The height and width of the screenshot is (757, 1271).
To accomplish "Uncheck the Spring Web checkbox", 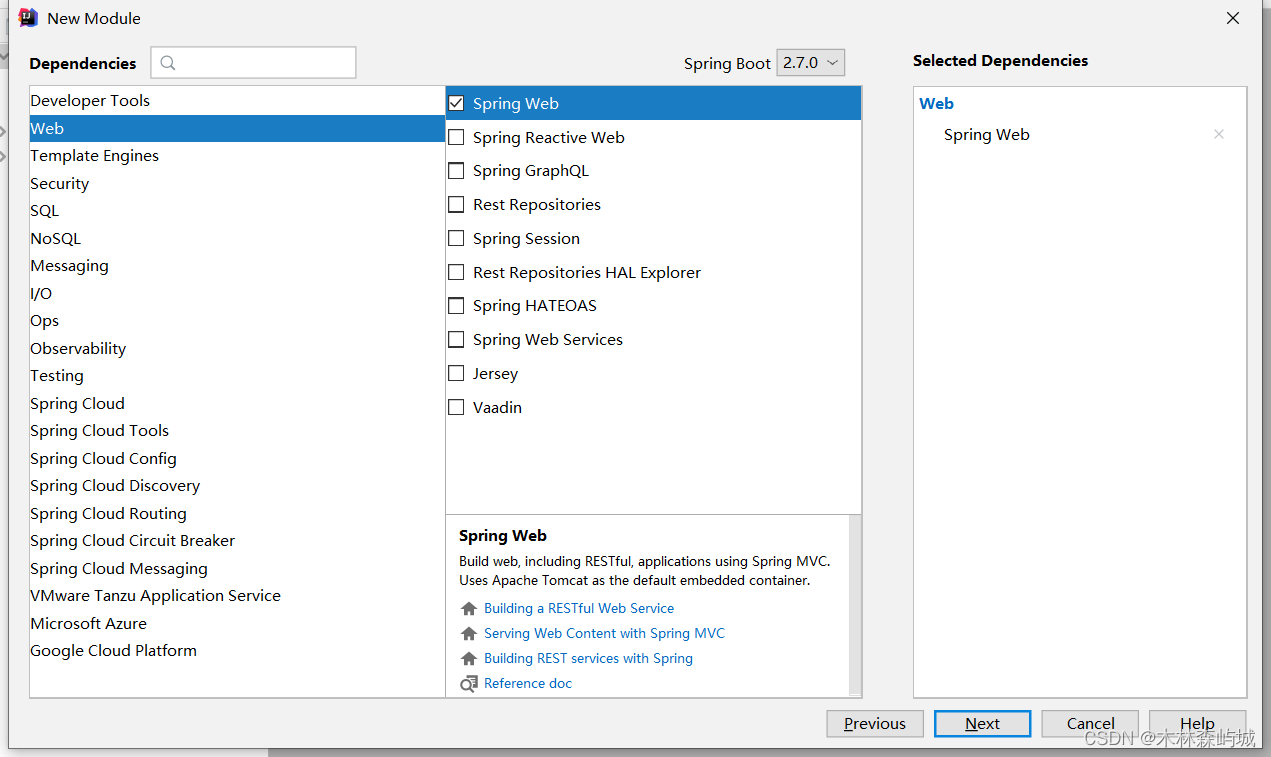I will pyautogui.click(x=456, y=103).
